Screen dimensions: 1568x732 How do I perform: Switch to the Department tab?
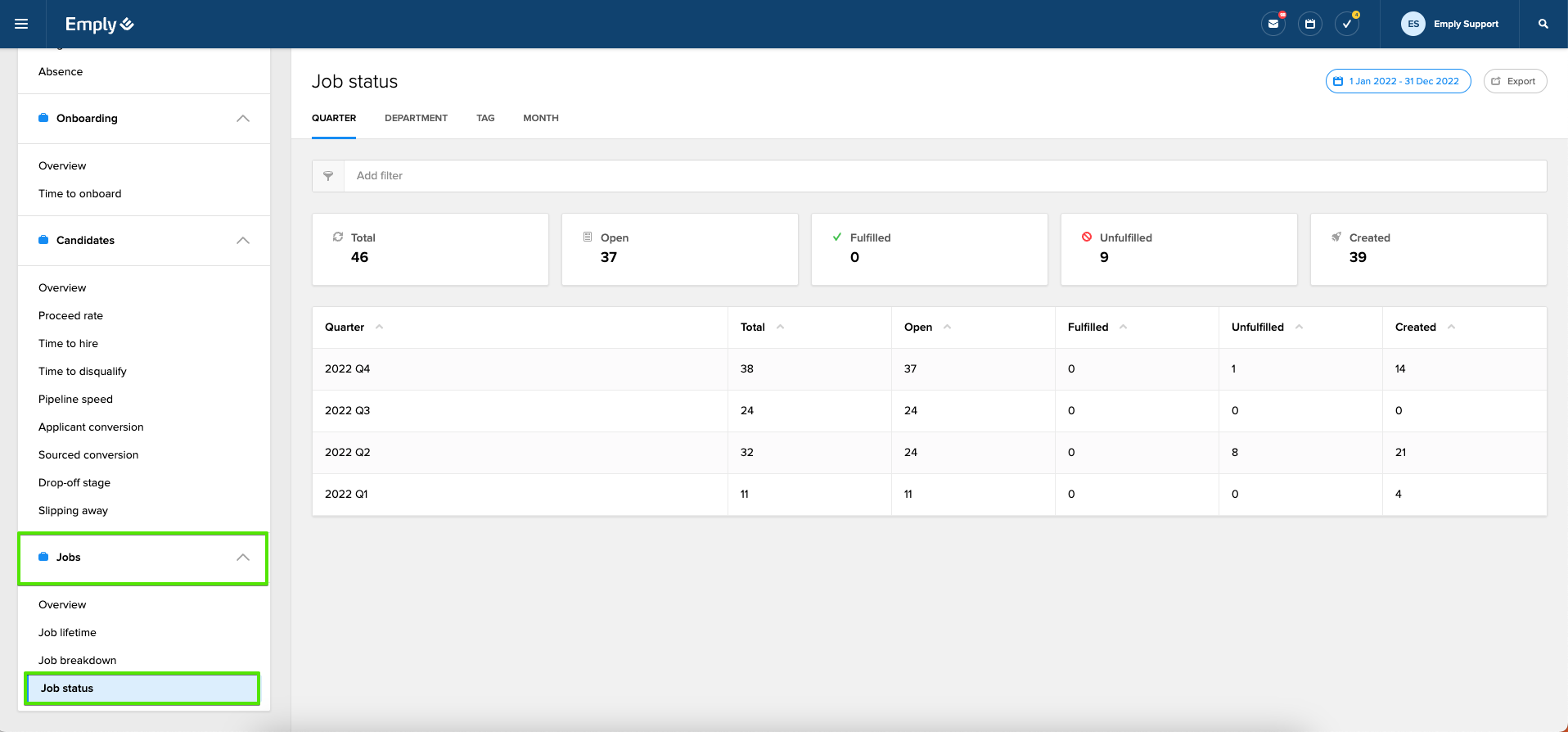click(x=416, y=118)
